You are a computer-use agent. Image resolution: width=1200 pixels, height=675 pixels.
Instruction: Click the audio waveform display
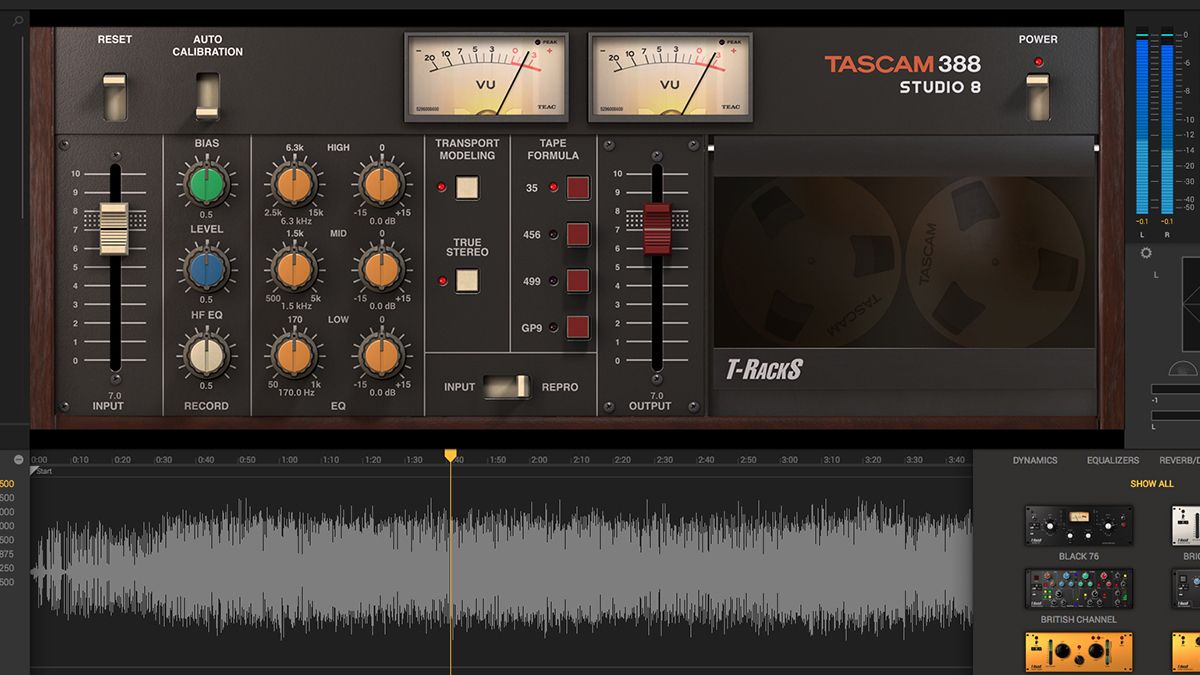[502, 570]
